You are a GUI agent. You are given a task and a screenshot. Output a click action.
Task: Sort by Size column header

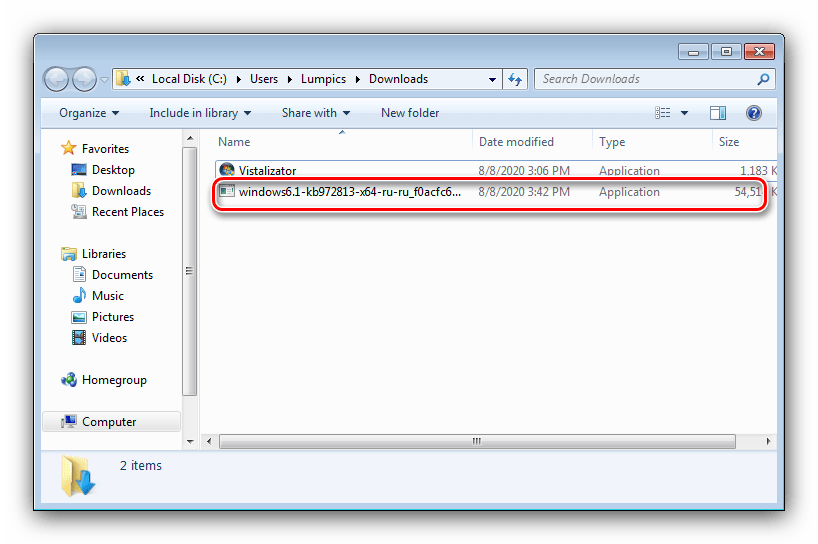[729, 142]
